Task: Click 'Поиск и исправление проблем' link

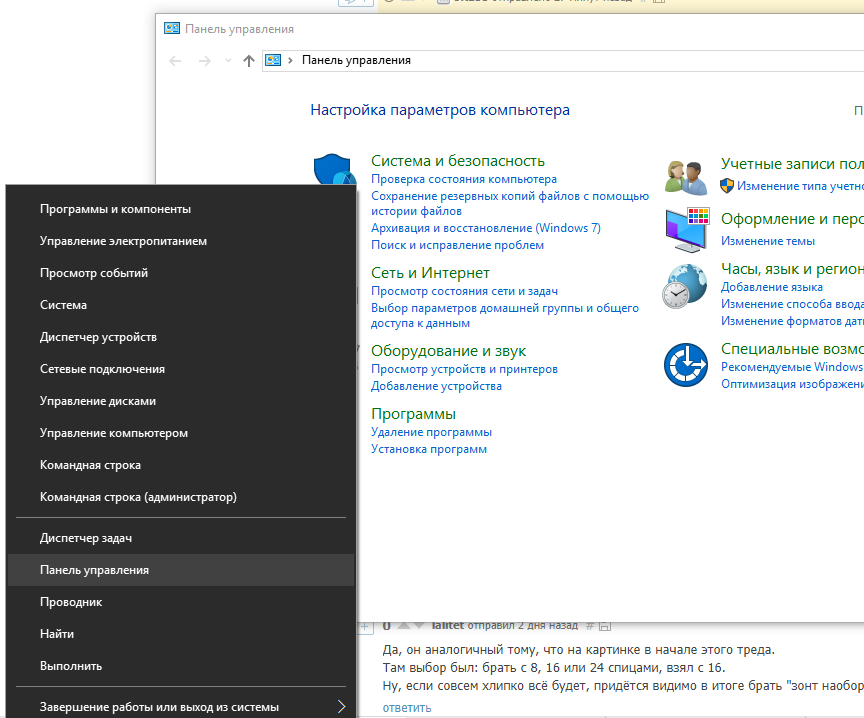Action: [x=457, y=244]
